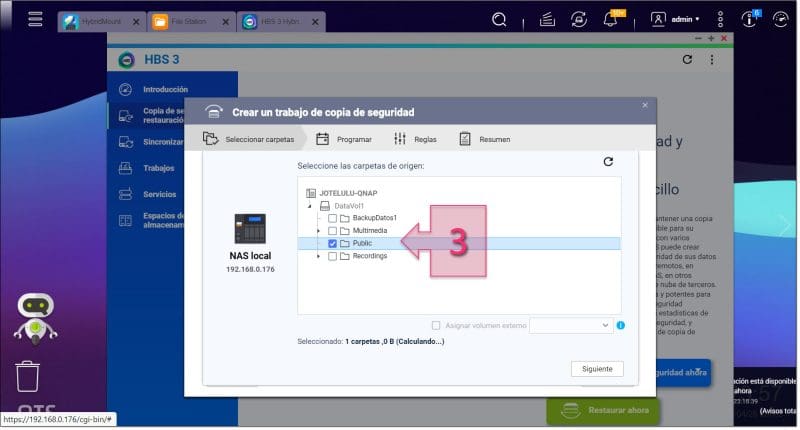Check the BackupDatos1 folder checkbox
This screenshot has width=800, height=430.
point(333,218)
